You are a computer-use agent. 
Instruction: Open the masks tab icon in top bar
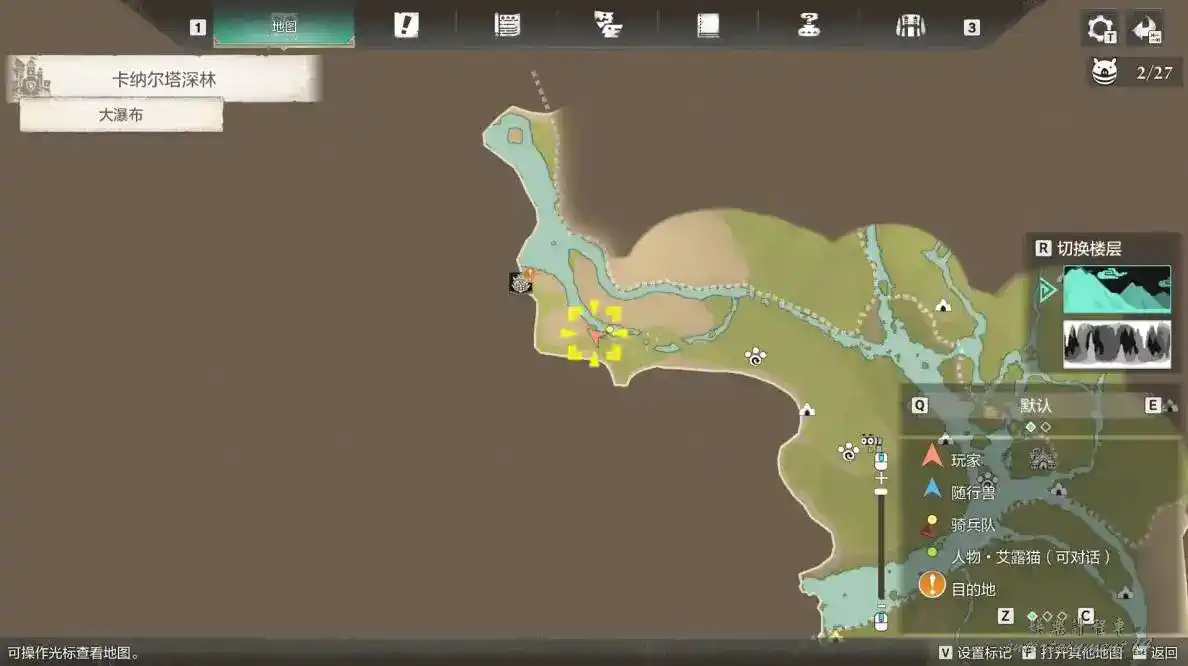tap(607, 26)
